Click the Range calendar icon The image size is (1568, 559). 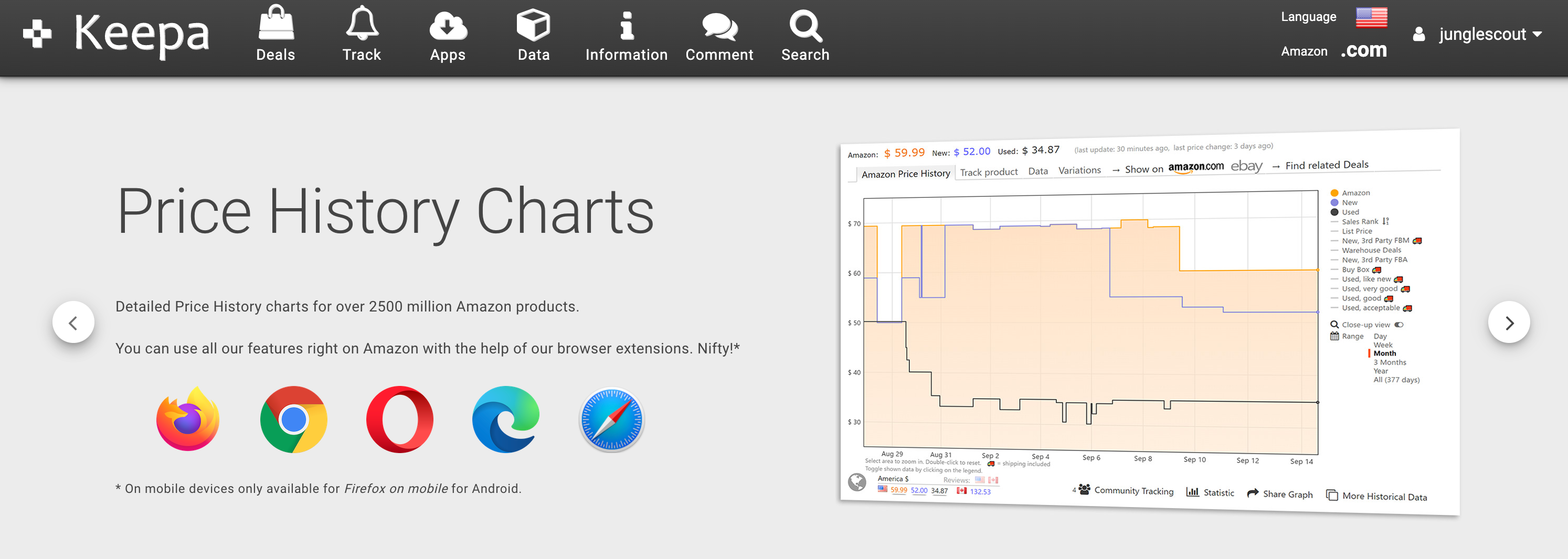[x=1334, y=336]
